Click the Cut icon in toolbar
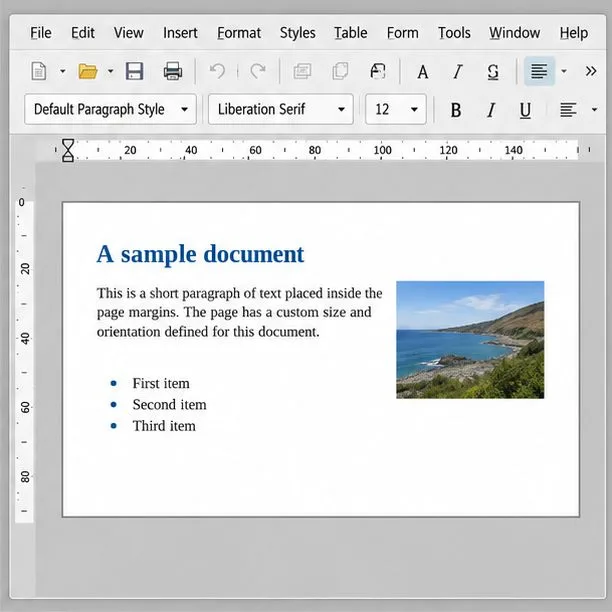612x612 pixels. pyautogui.click(x=302, y=71)
